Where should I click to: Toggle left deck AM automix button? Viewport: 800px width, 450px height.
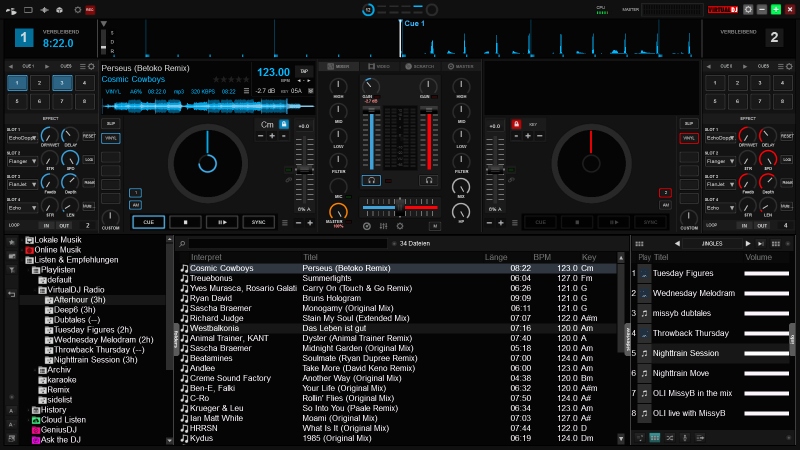point(135,205)
